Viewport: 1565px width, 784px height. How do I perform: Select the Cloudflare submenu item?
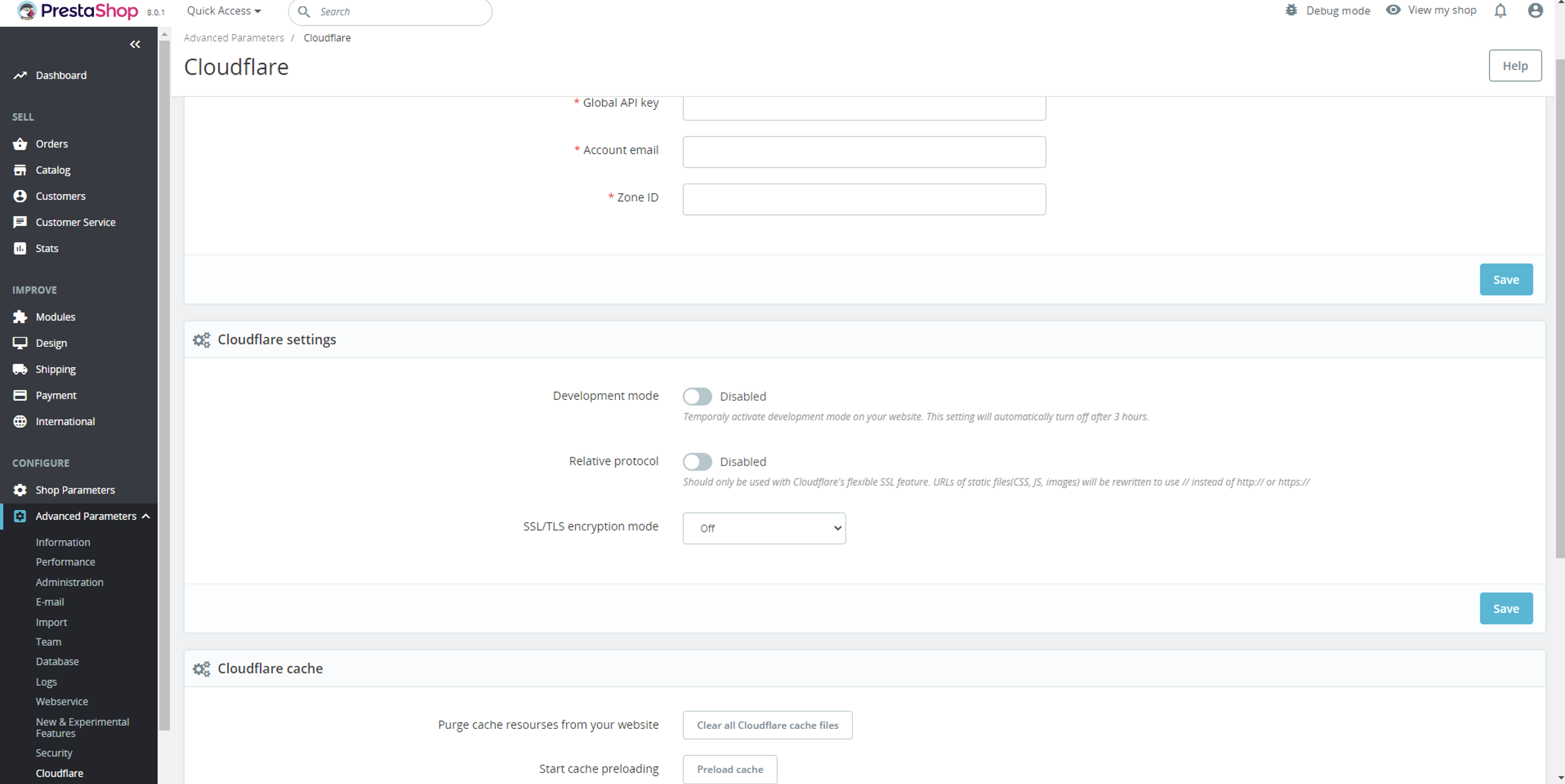click(x=60, y=774)
